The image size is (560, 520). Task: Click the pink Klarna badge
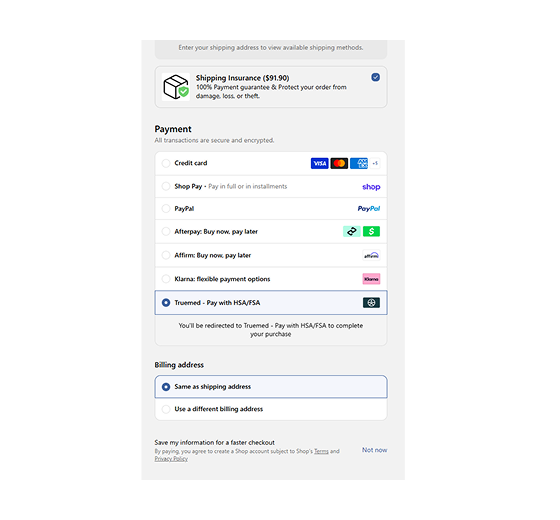click(x=371, y=279)
